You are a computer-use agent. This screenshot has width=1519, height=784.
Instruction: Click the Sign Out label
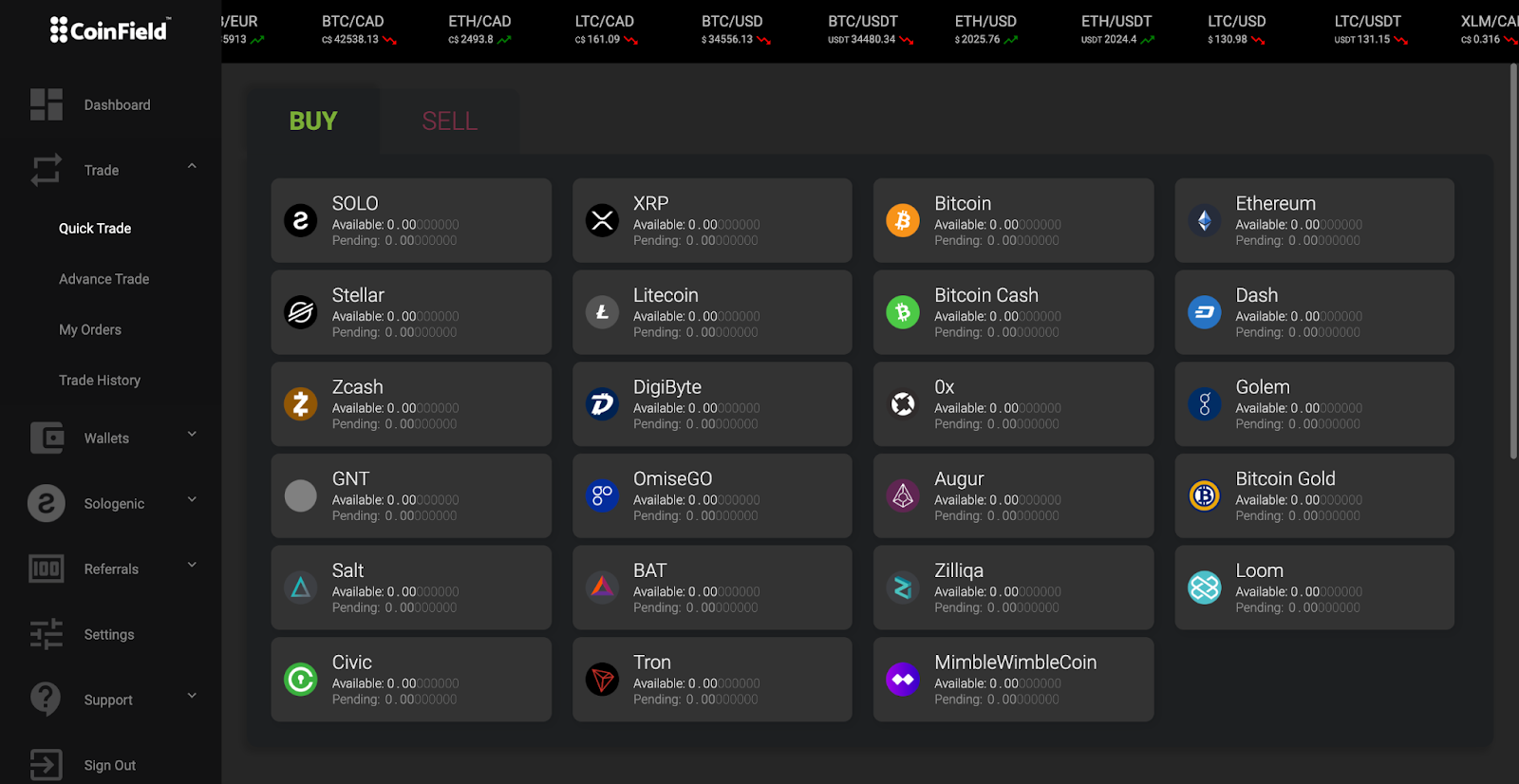pyautogui.click(x=110, y=765)
